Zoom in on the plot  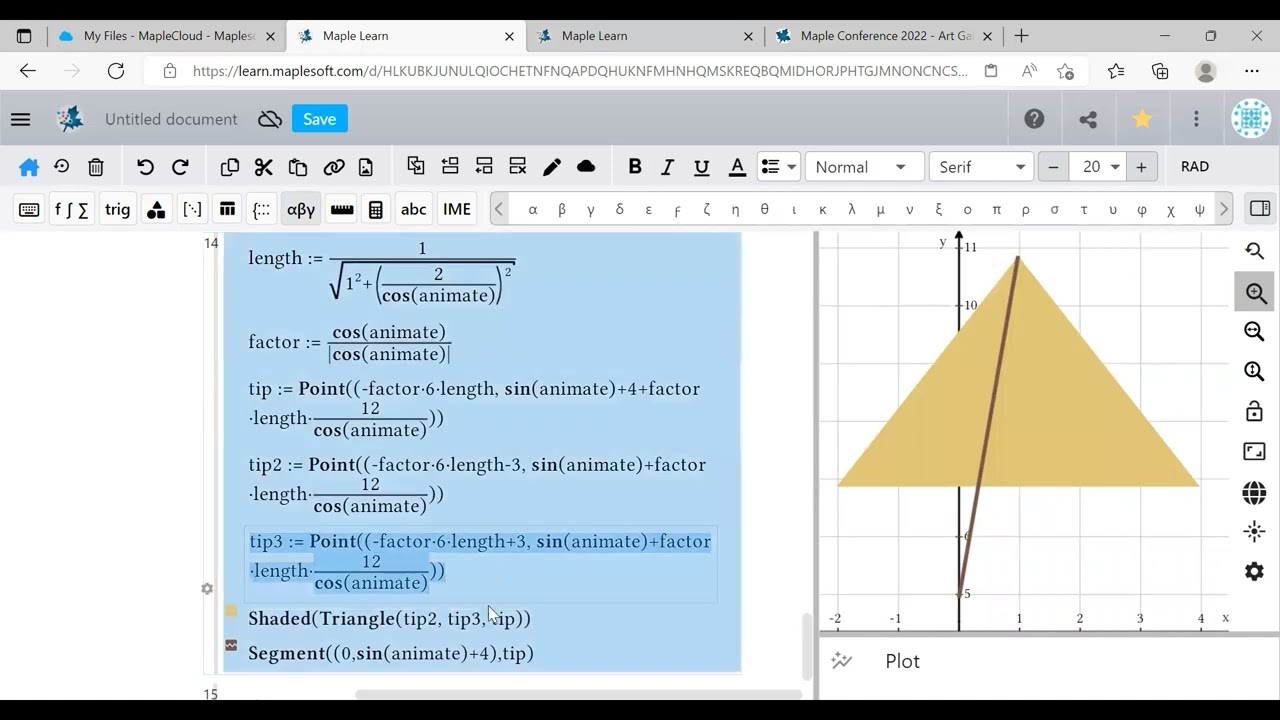click(x=1254, y=292)
